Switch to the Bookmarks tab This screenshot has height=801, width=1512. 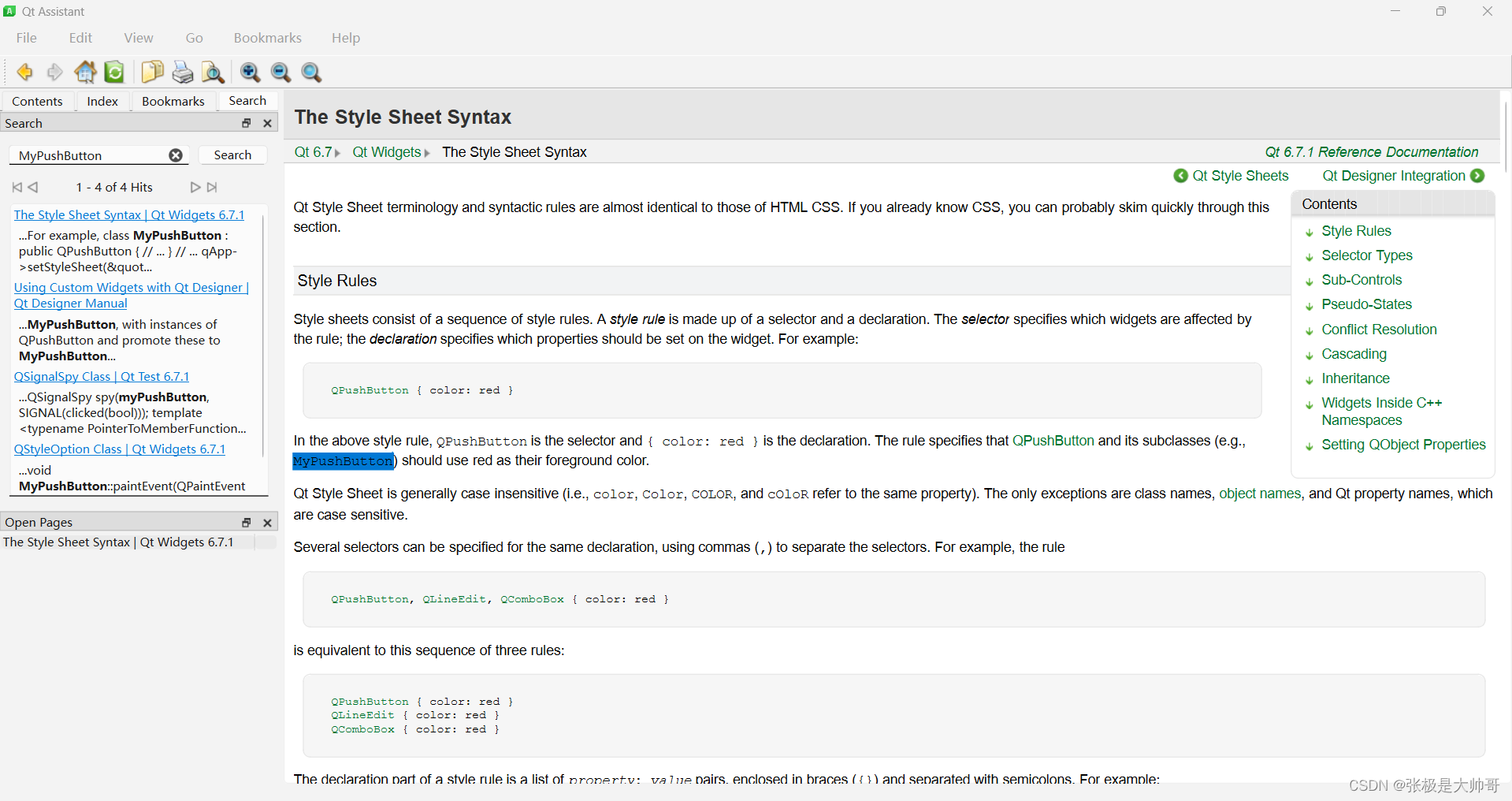point(173,101)
